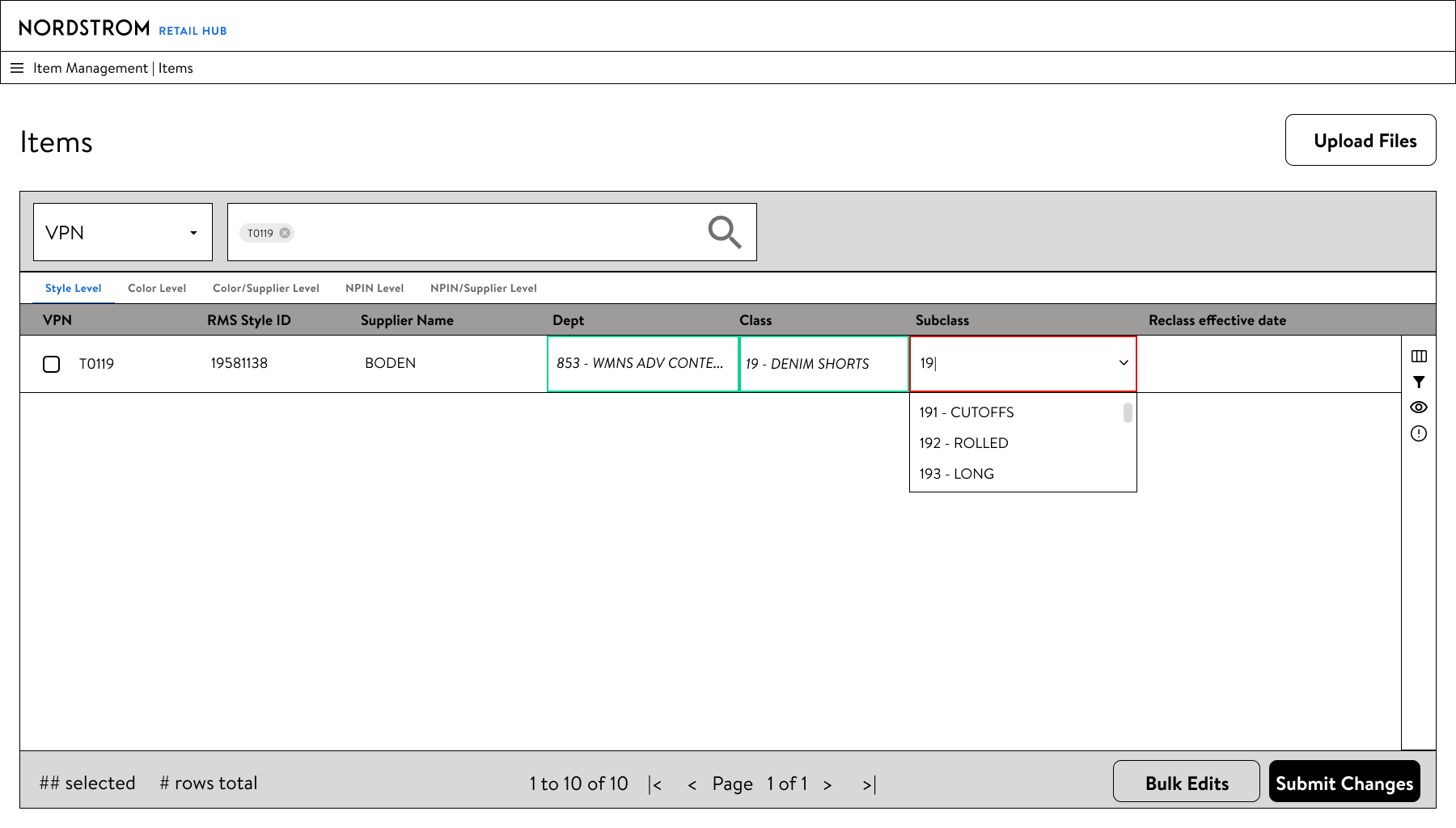Switch to the Color/Supplier Level tab
The width and height of the screenshot is (1456, 828).
tap(266, 288)
